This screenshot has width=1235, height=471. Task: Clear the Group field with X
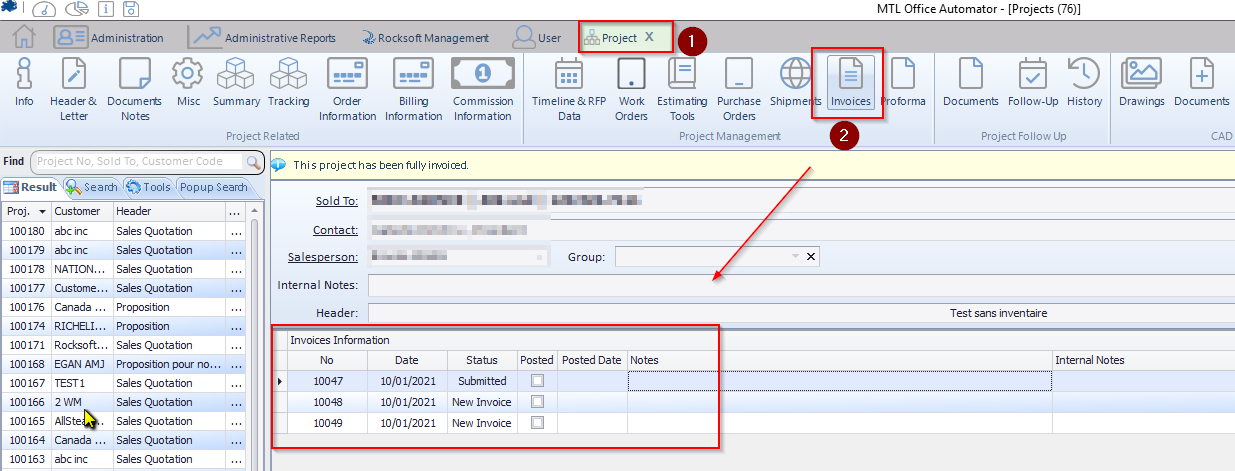[811, 257]
